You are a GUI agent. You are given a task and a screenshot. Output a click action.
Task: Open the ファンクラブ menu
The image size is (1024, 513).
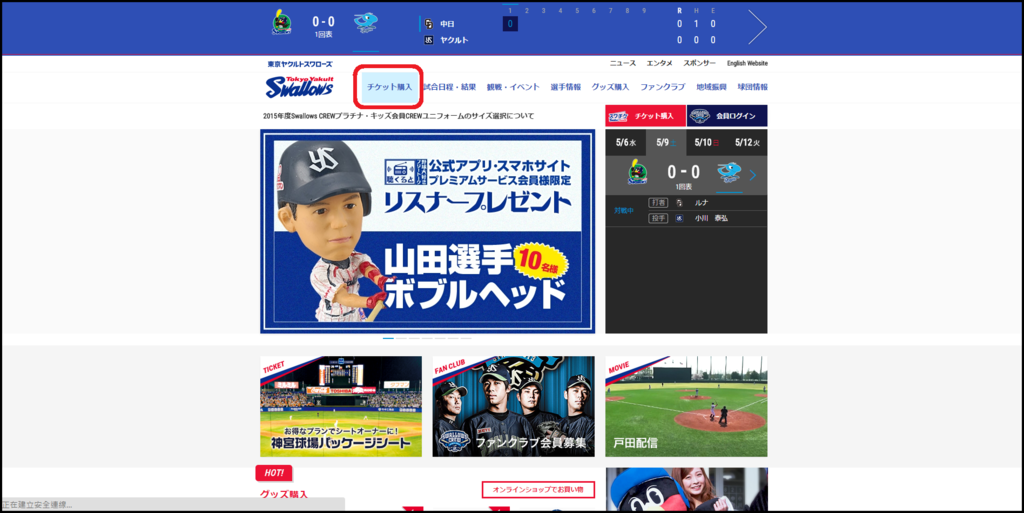[662, 87]
